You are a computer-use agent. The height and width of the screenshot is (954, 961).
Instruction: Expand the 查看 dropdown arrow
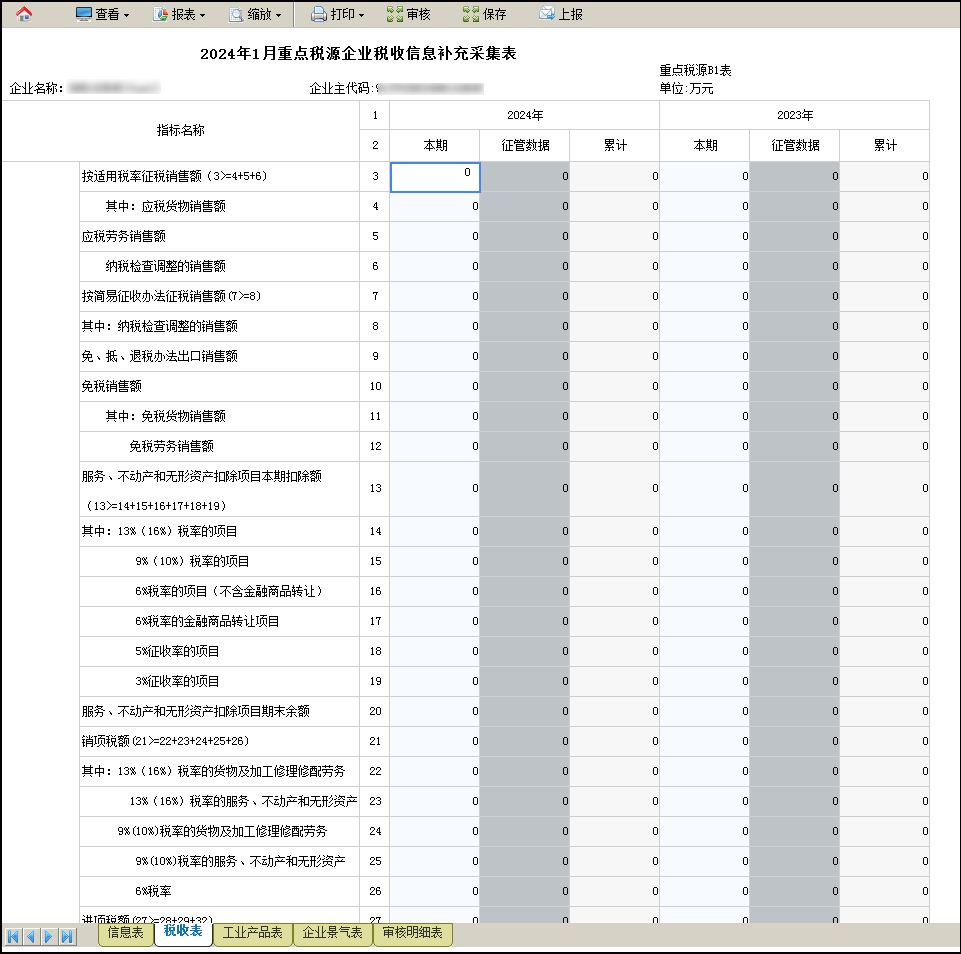pos(127,15)
